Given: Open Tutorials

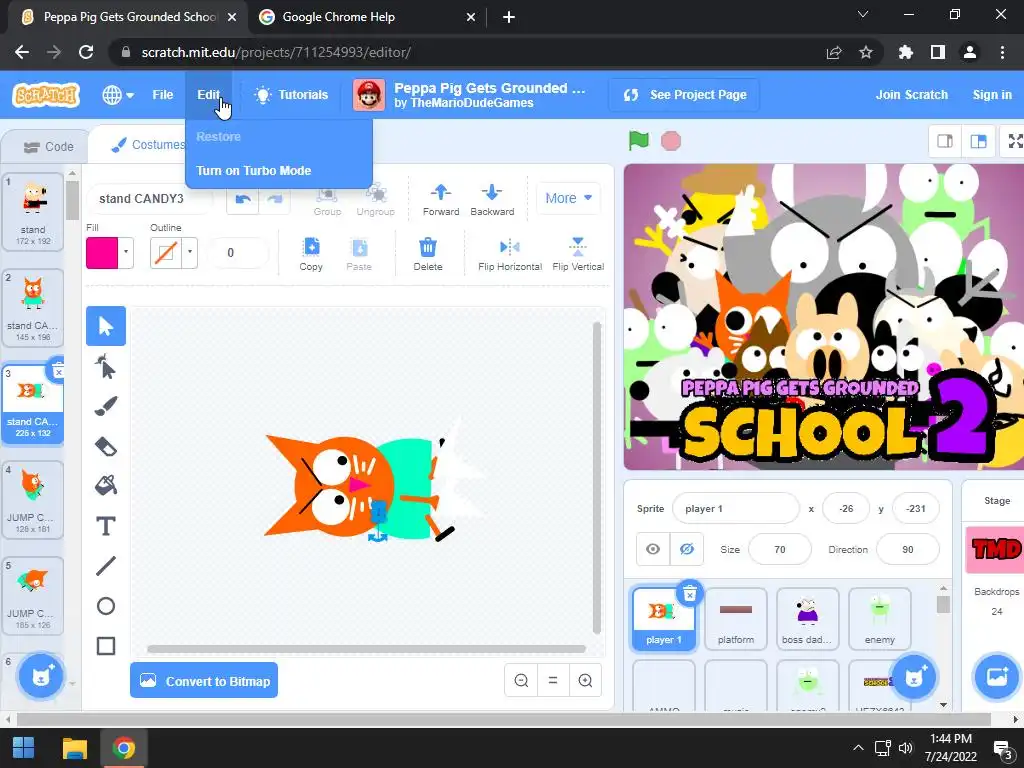Looking at the screenshot, I should 291,95.
